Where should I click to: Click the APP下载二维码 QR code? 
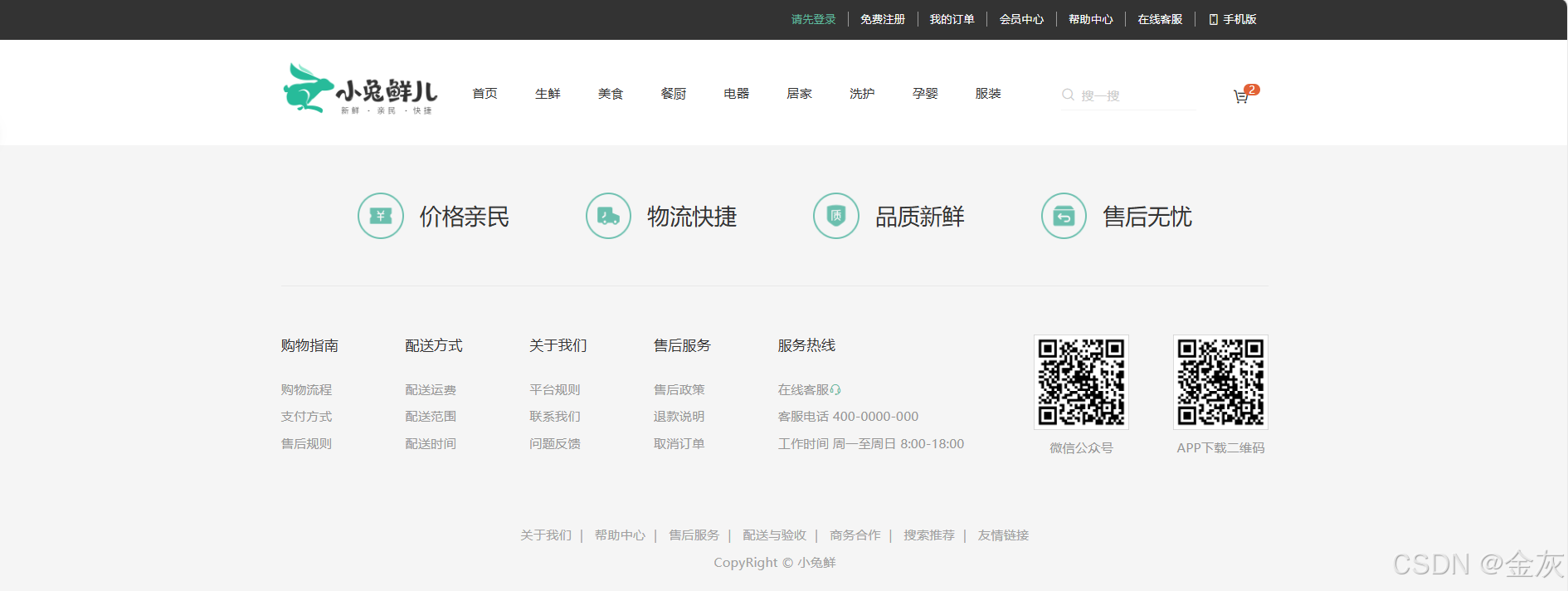pos(1220,382)
